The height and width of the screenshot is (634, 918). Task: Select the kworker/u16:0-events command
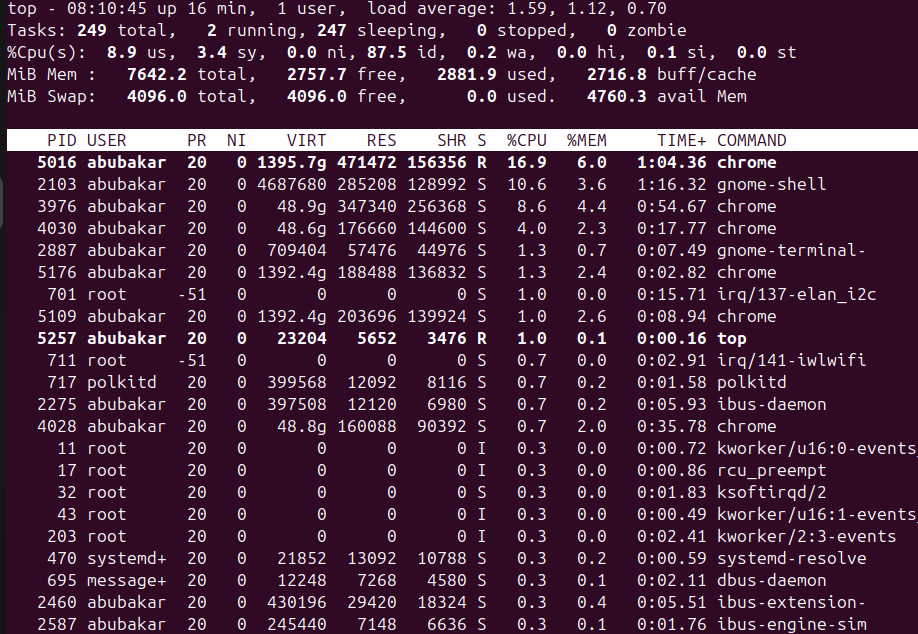click(x=817, y=448)
